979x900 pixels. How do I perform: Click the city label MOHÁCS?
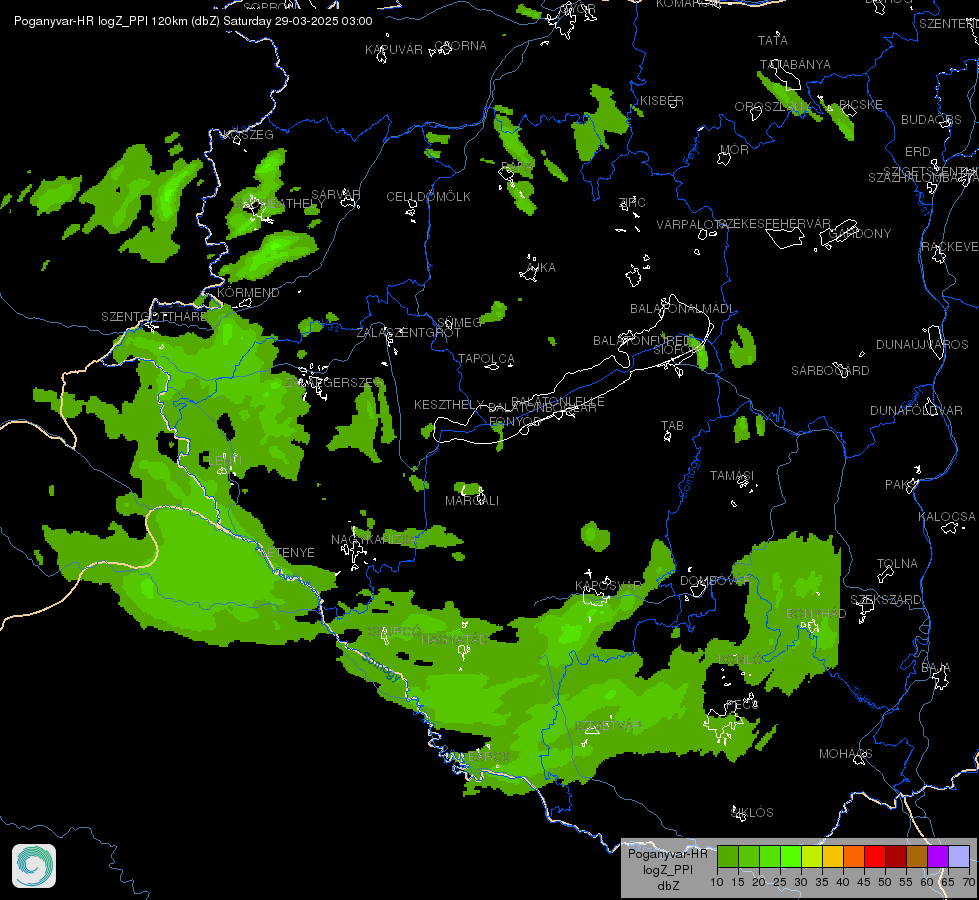(845, 754)
